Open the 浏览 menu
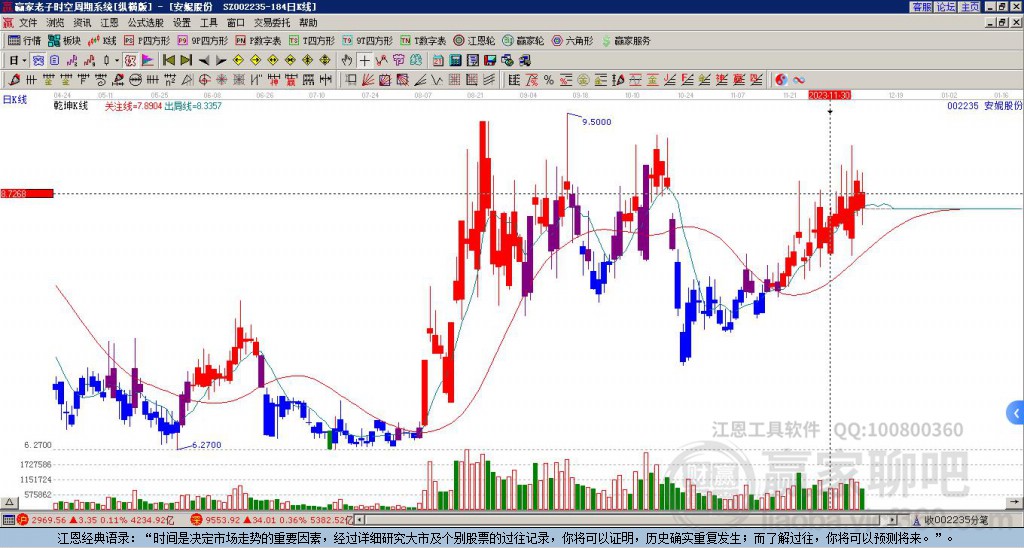1024x548 pixels. (56, 23)
